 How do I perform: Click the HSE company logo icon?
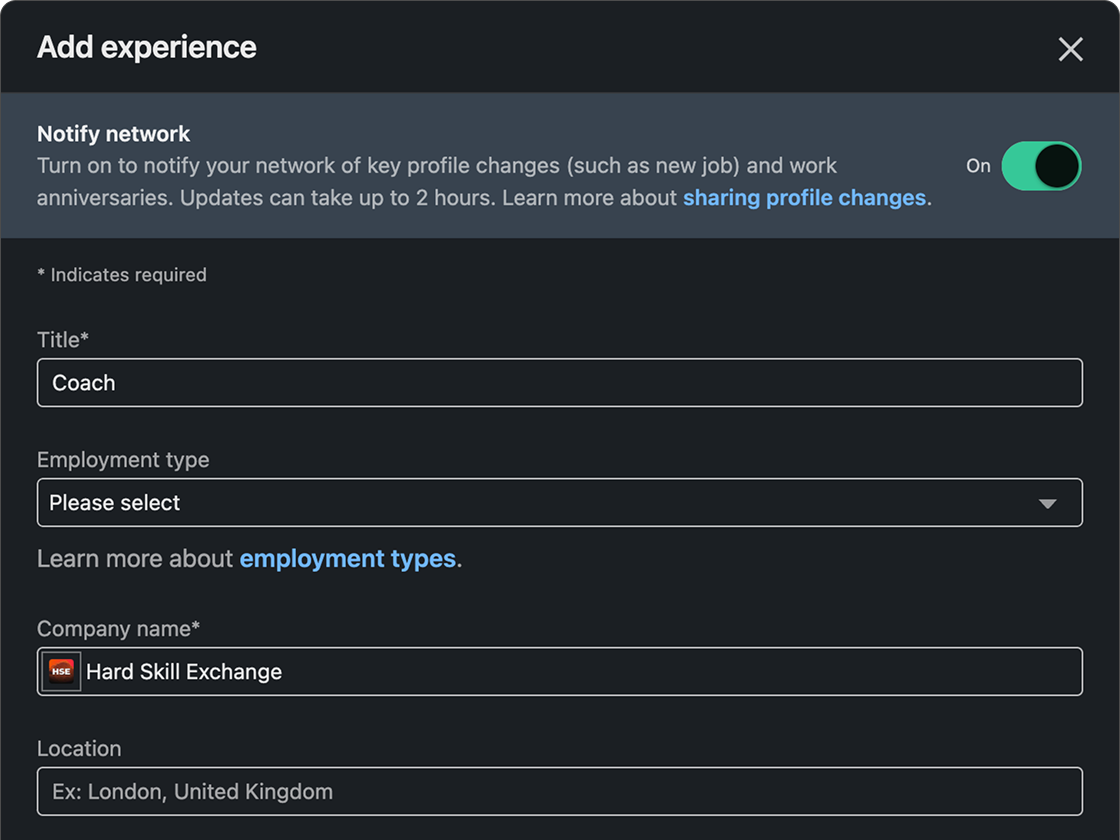click(61, 672)
